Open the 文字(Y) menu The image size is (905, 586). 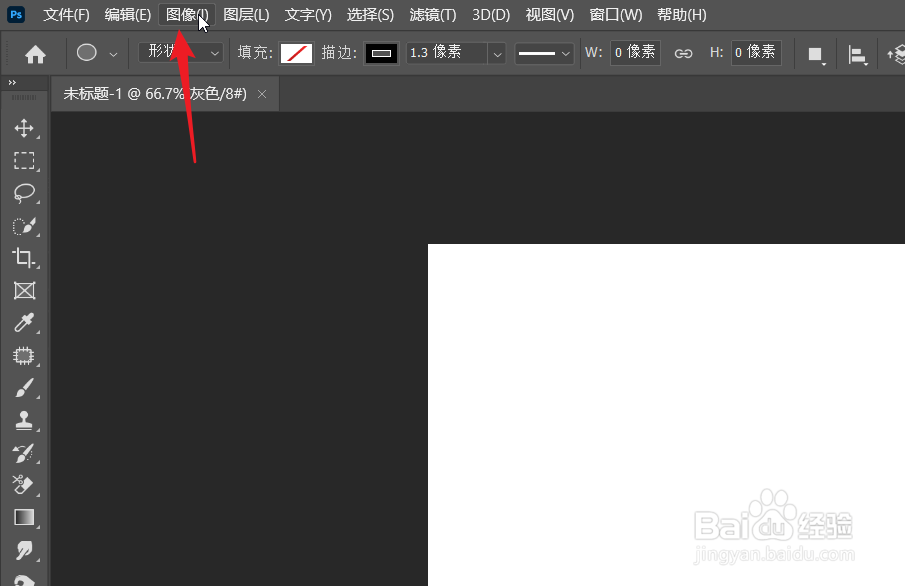pyautogui.click(x=308, y=14)
